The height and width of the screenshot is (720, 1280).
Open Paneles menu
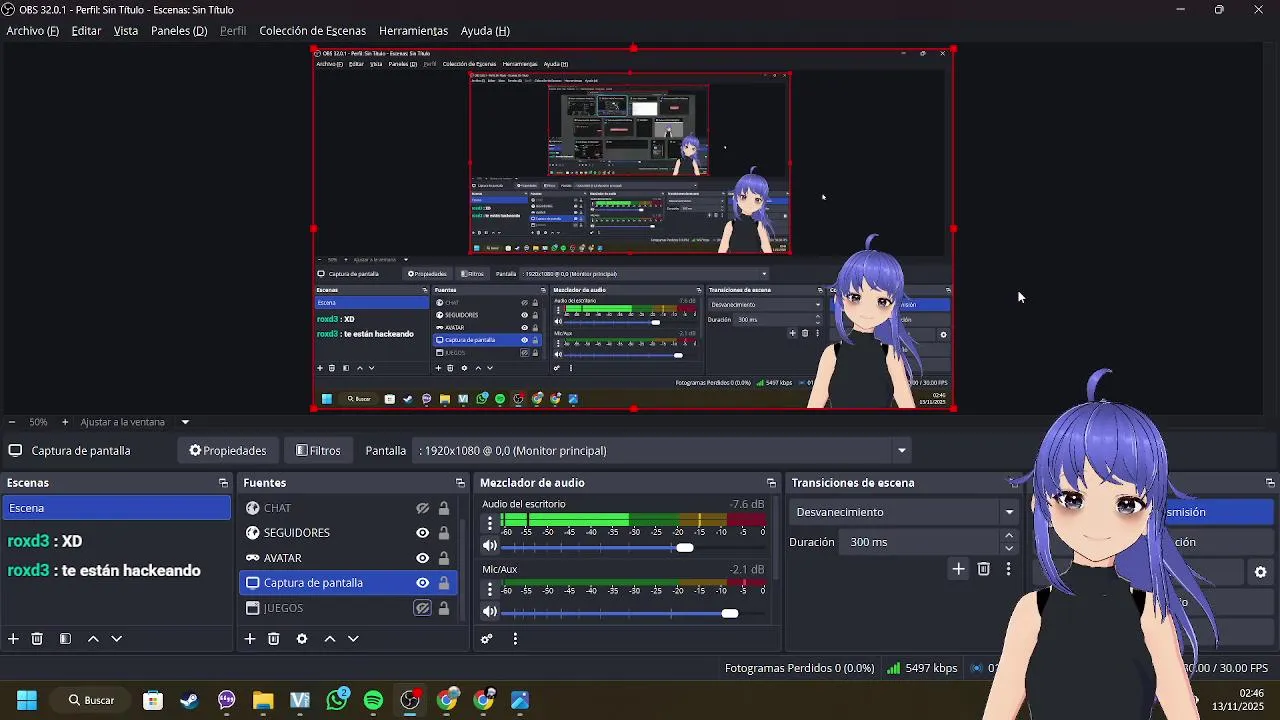click(179, 31)
